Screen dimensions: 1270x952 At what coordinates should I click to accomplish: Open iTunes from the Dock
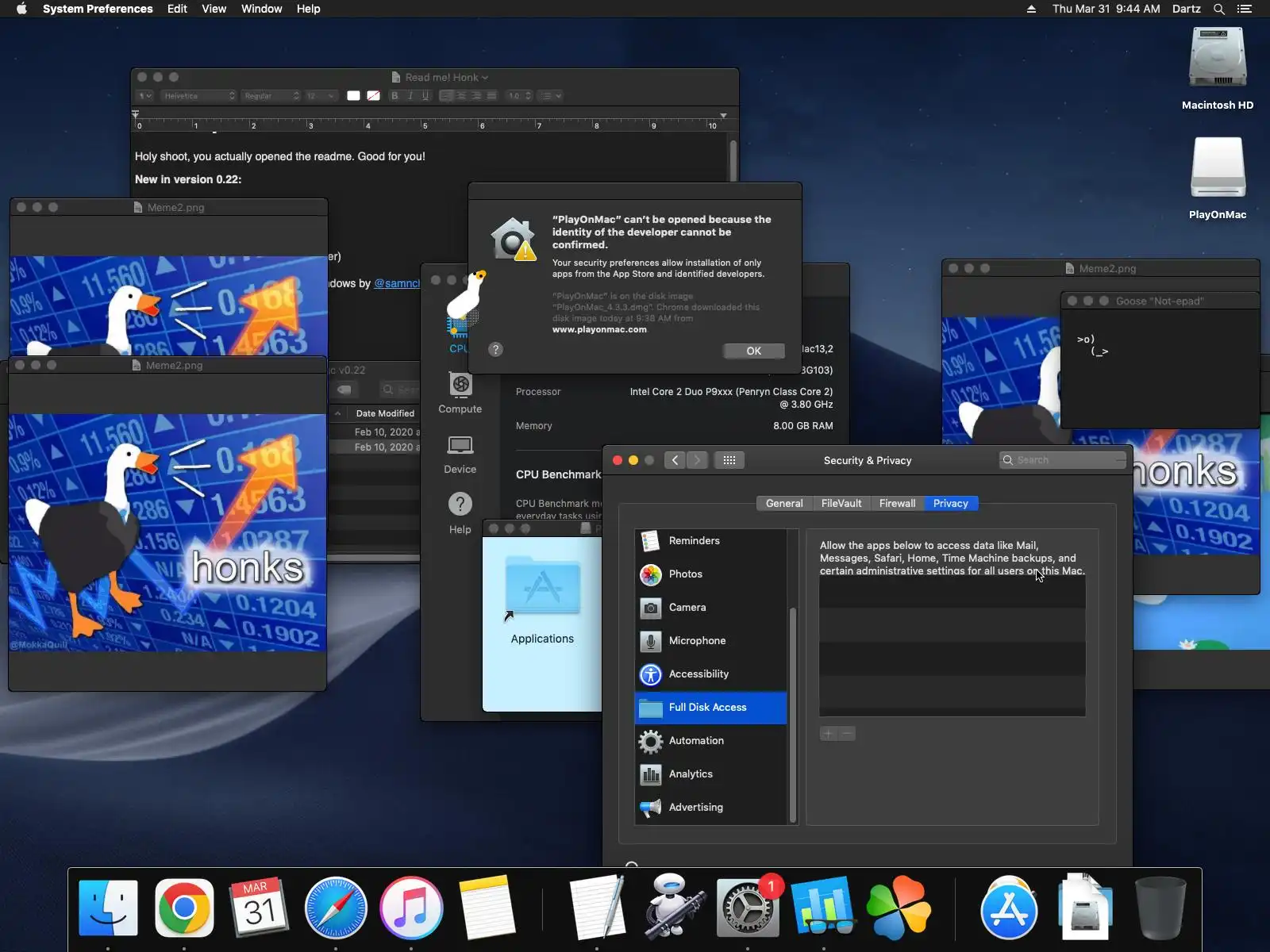pos(411,908)
